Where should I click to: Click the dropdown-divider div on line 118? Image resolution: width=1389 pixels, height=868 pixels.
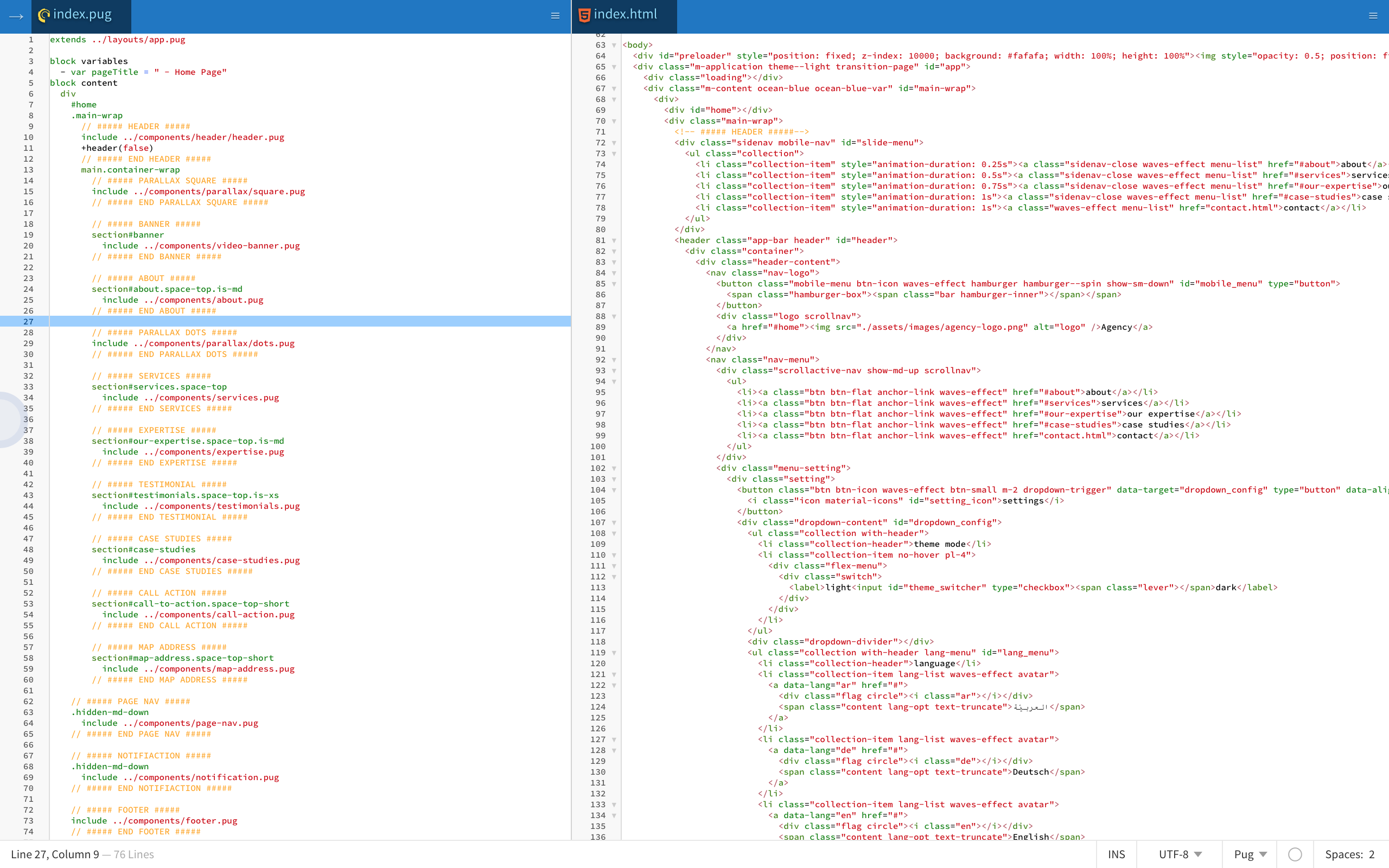click(840, 642)
